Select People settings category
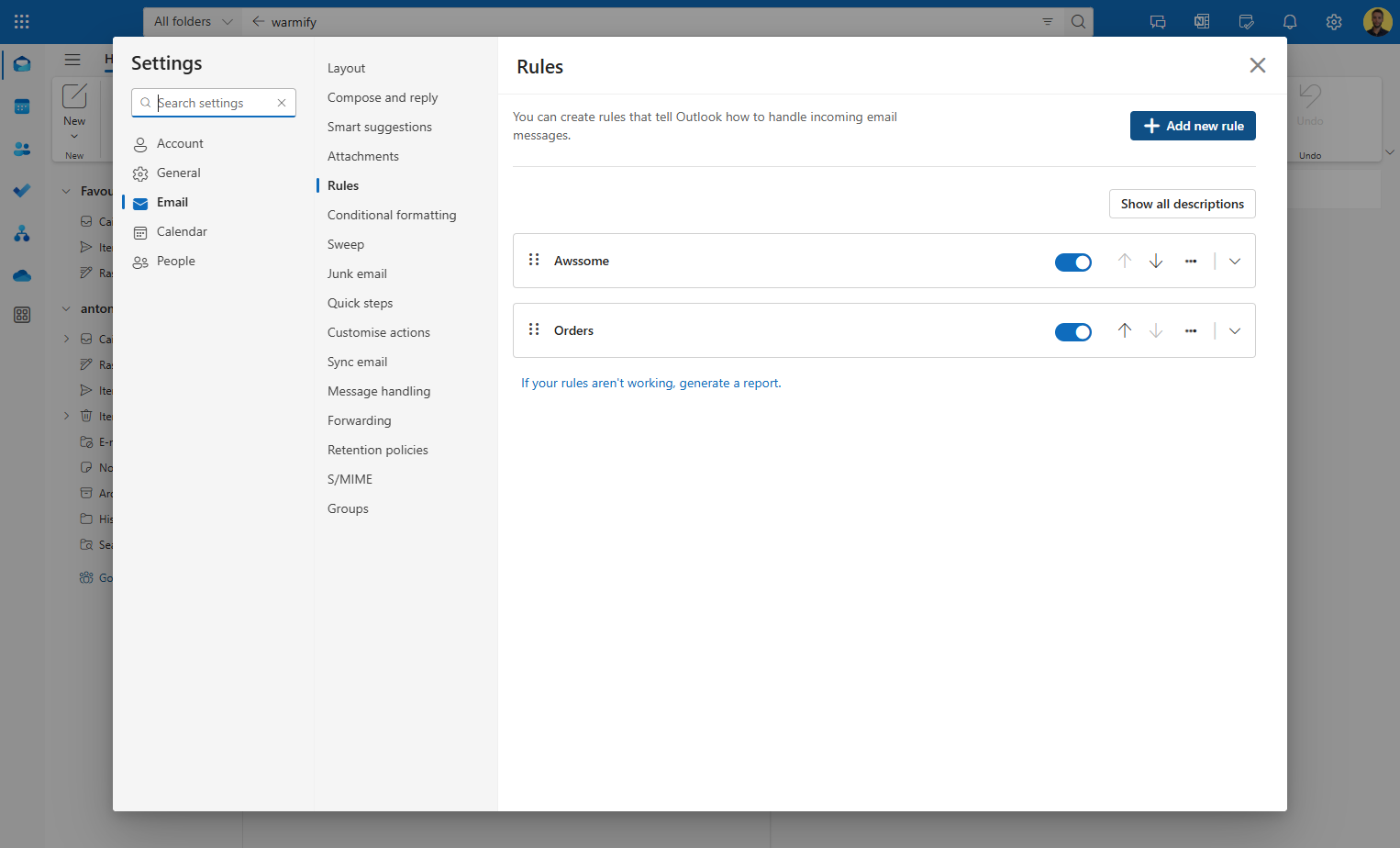Image resolution: width=1400 pixels, height=848 pixels. [175, 261]
